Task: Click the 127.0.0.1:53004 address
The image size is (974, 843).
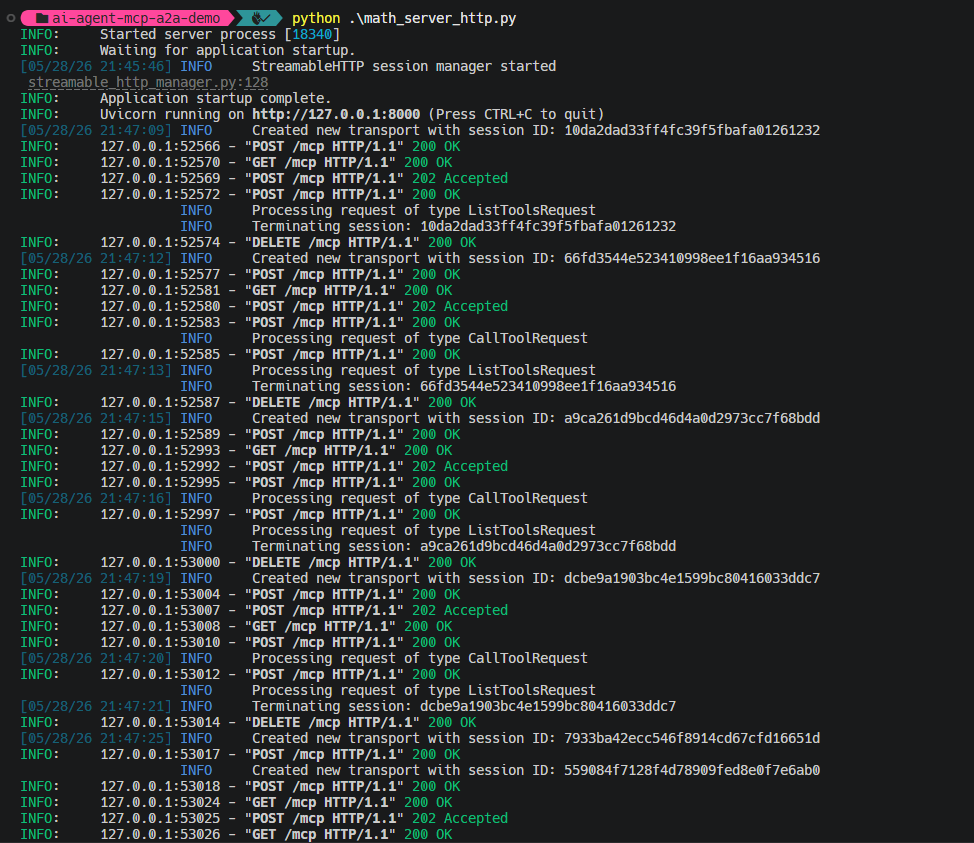Action: click(160, 595)
